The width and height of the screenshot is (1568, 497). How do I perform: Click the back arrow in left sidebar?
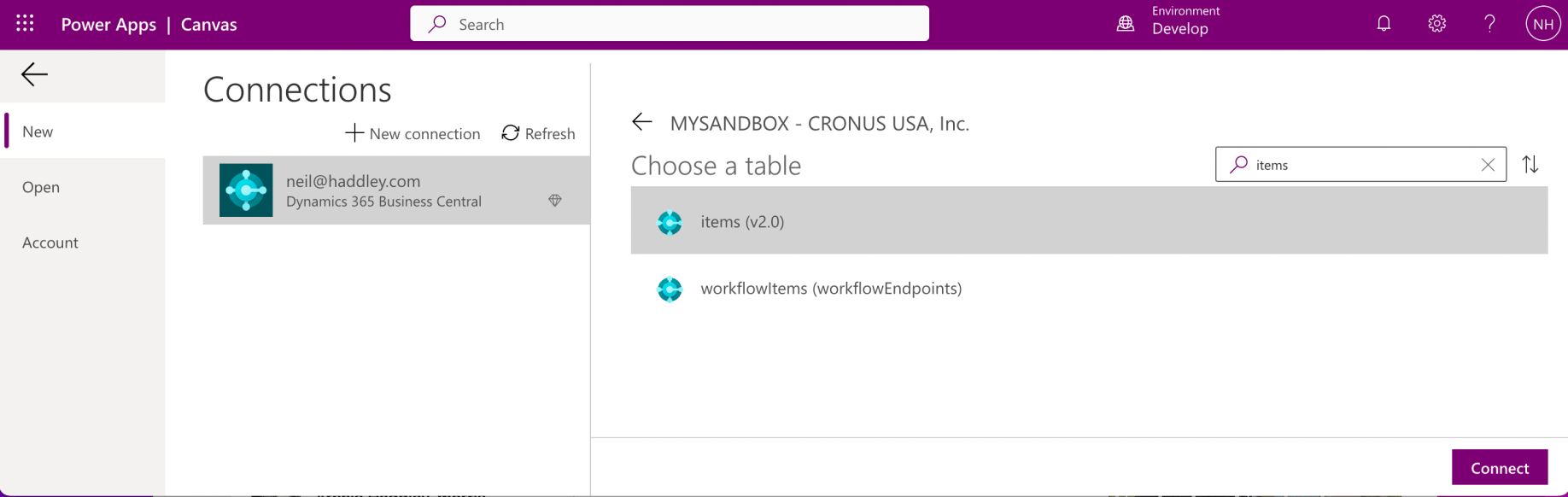pos(34,75)
